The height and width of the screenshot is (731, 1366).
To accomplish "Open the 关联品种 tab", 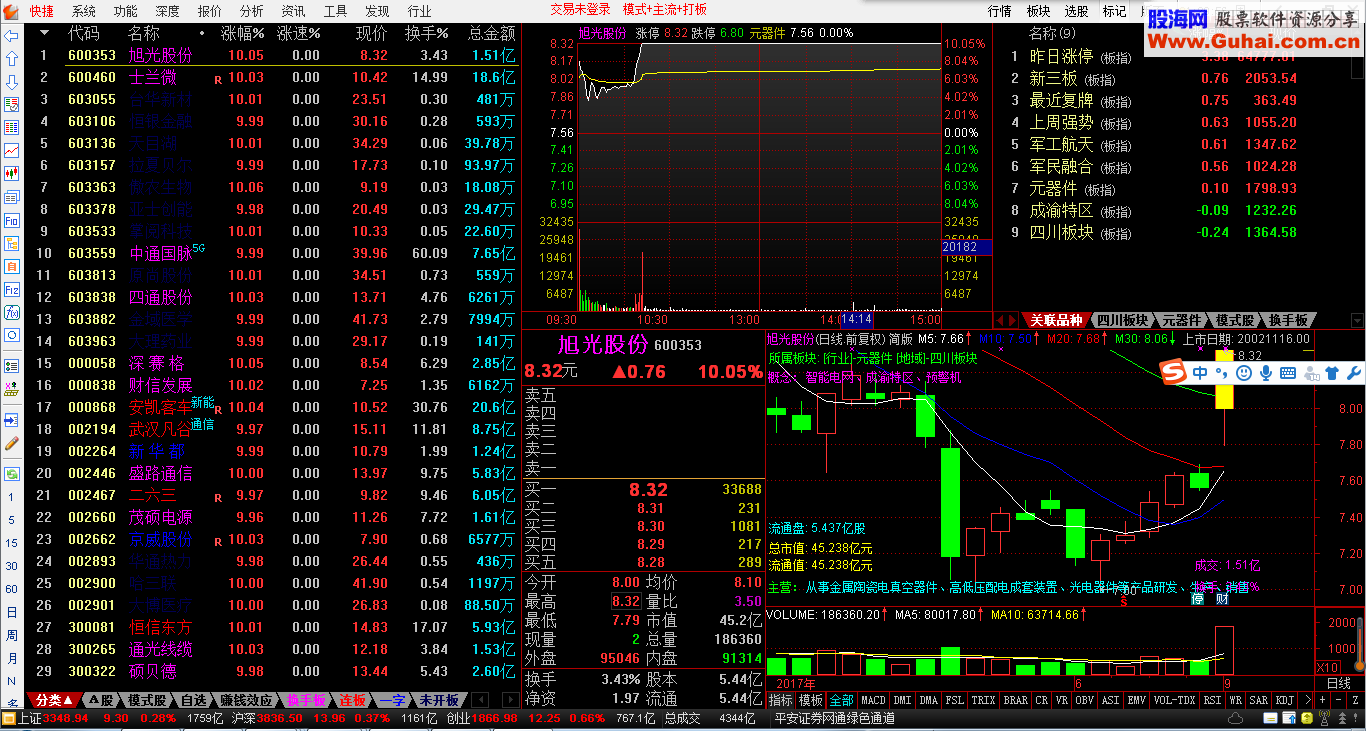I will pos(1056,320).
